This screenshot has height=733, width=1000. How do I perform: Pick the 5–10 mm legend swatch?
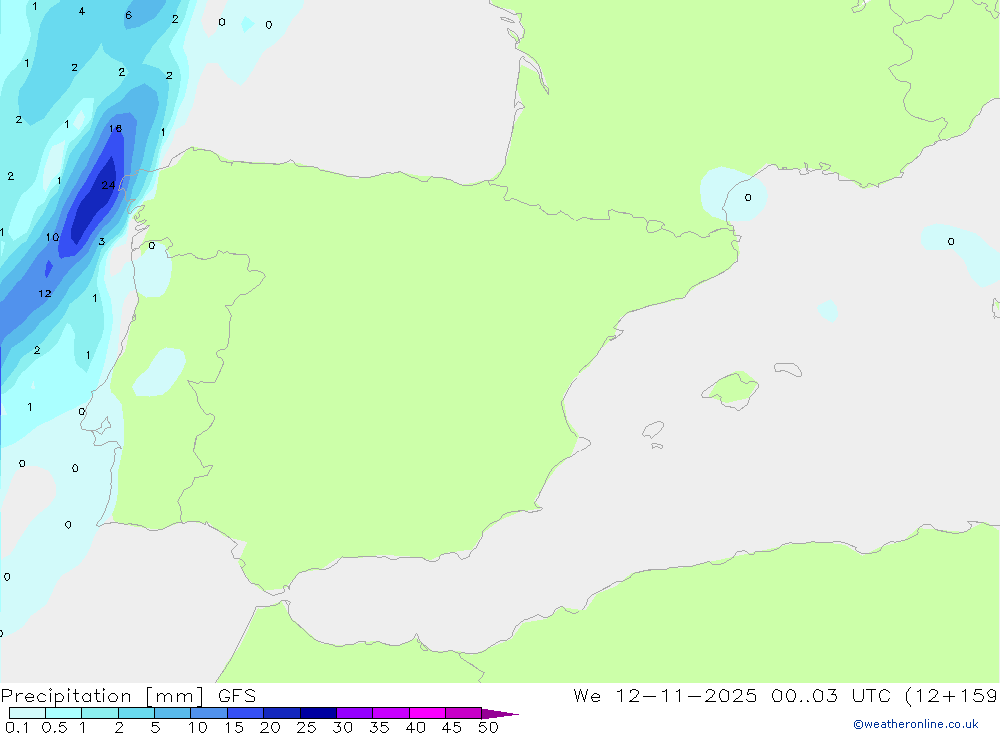point(172,713)
